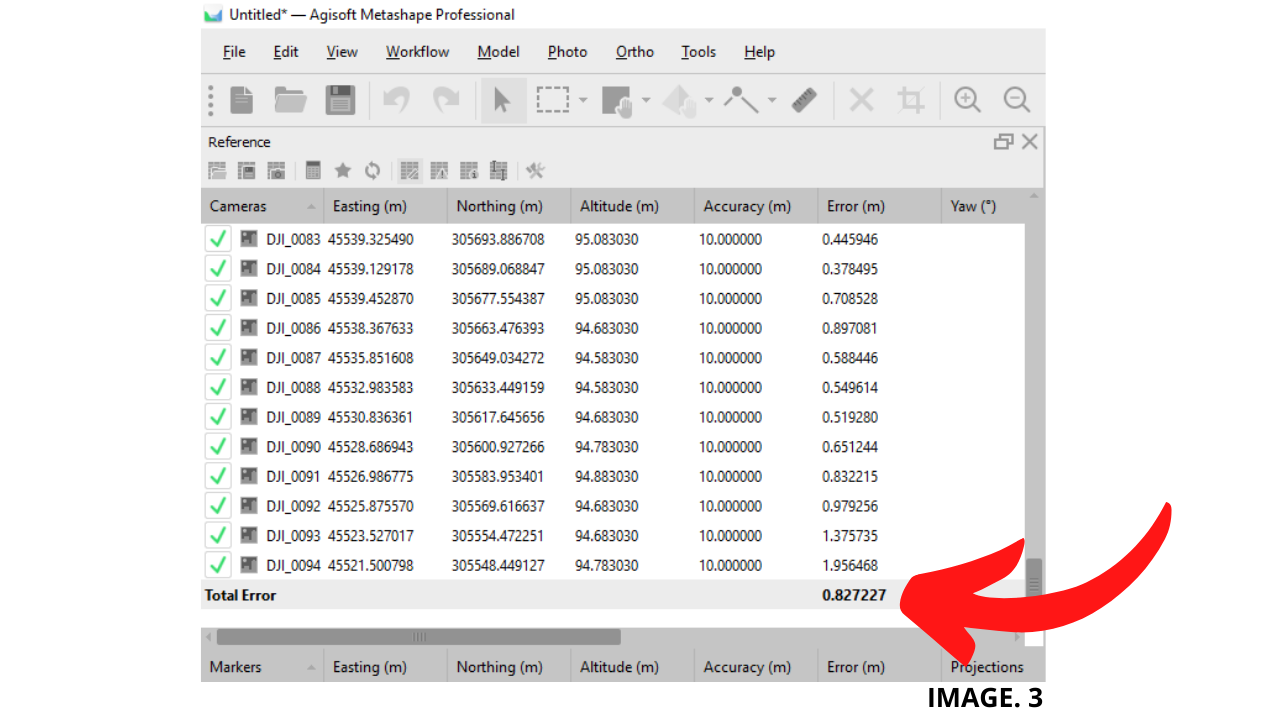Uncheck camera DJI_0086
The height and width of the screenshot is (720, 1280).
(x=218, y=328)
